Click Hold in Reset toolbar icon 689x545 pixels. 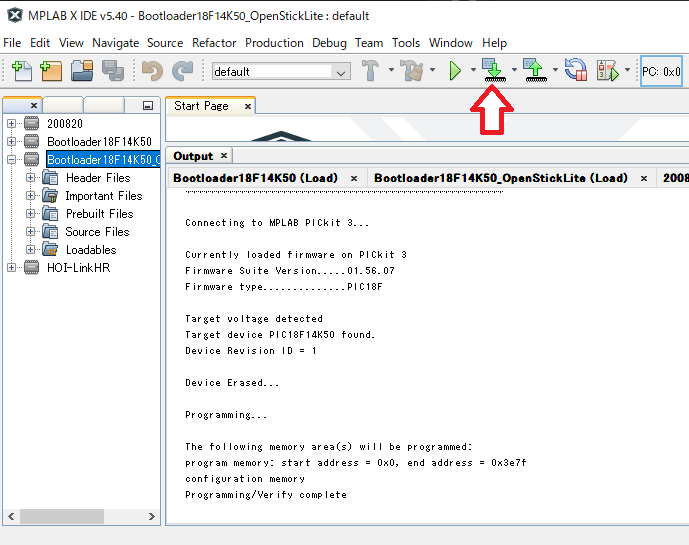click(x=576, y=70)
